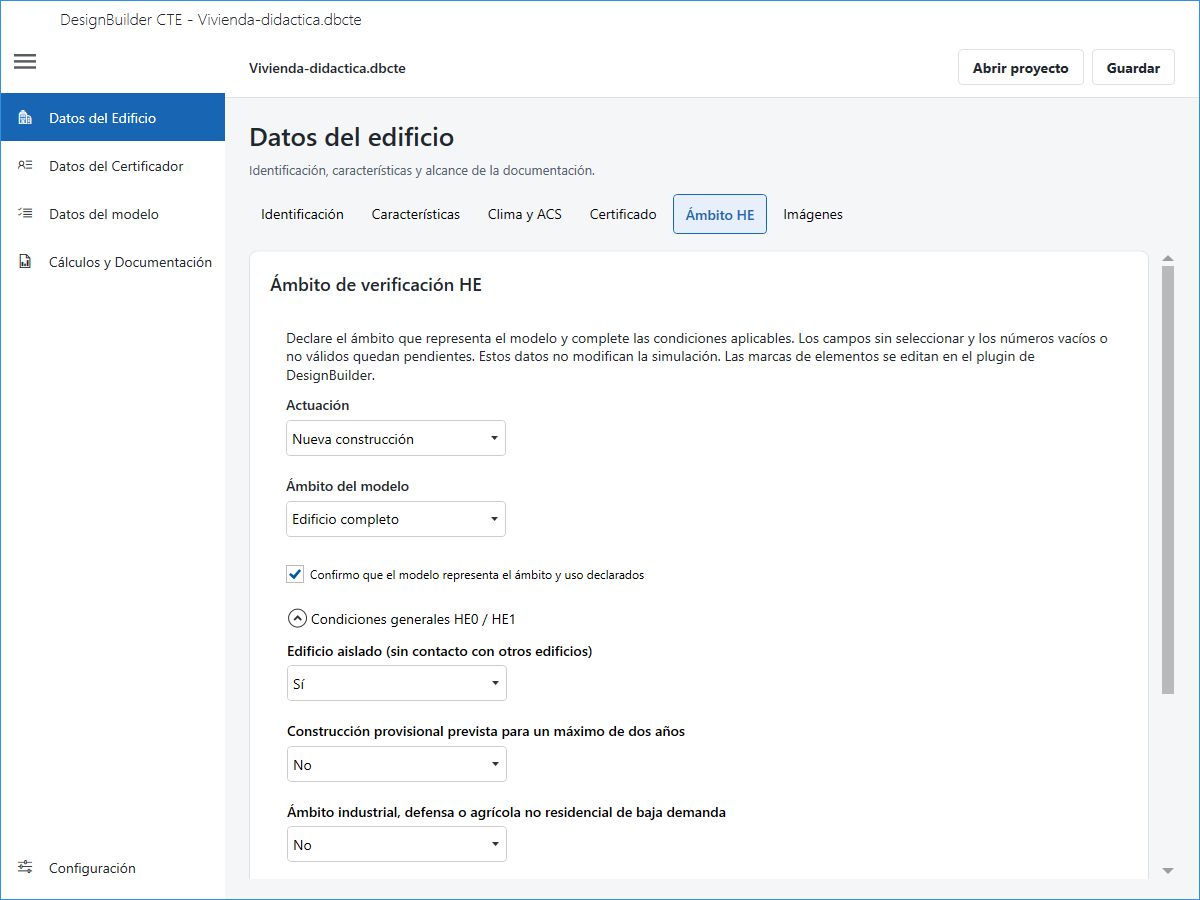This screenshot has height=900, width=1200.
Task: Switch to the Identificación tab
Action: coord(302,214)
